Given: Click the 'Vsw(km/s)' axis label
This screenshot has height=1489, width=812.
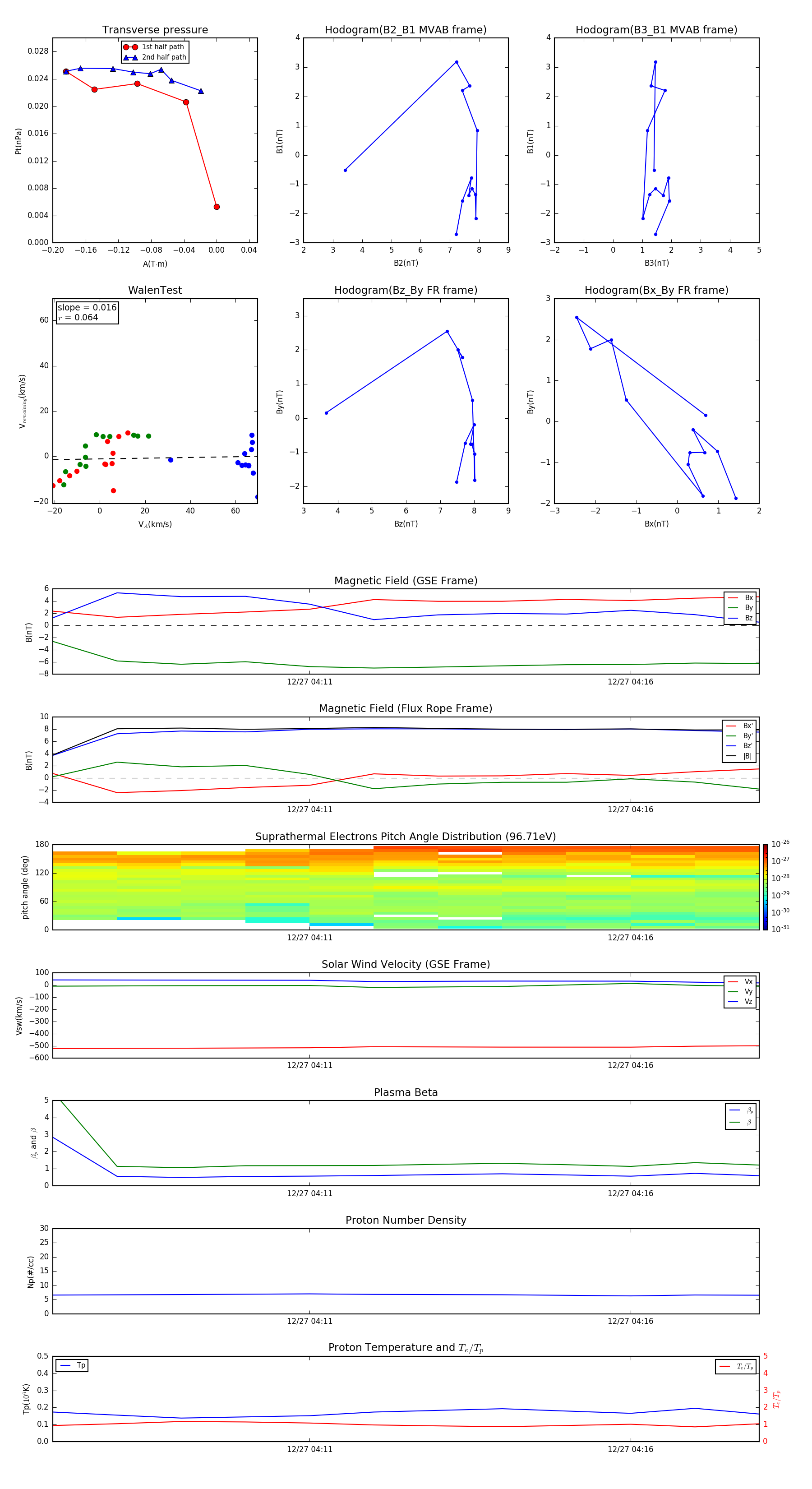Looking at the screenshot, I should click(19, 1016).
